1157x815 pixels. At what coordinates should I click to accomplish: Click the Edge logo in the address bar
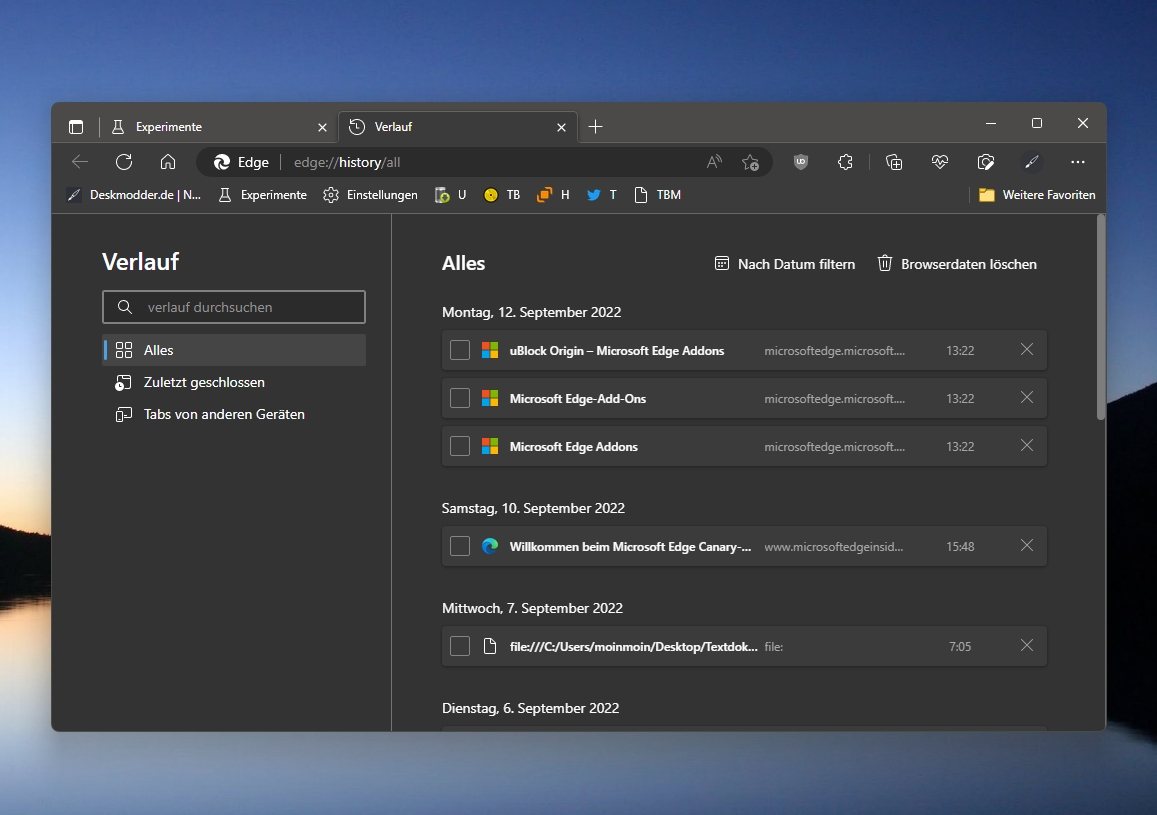tap(221, 162)
